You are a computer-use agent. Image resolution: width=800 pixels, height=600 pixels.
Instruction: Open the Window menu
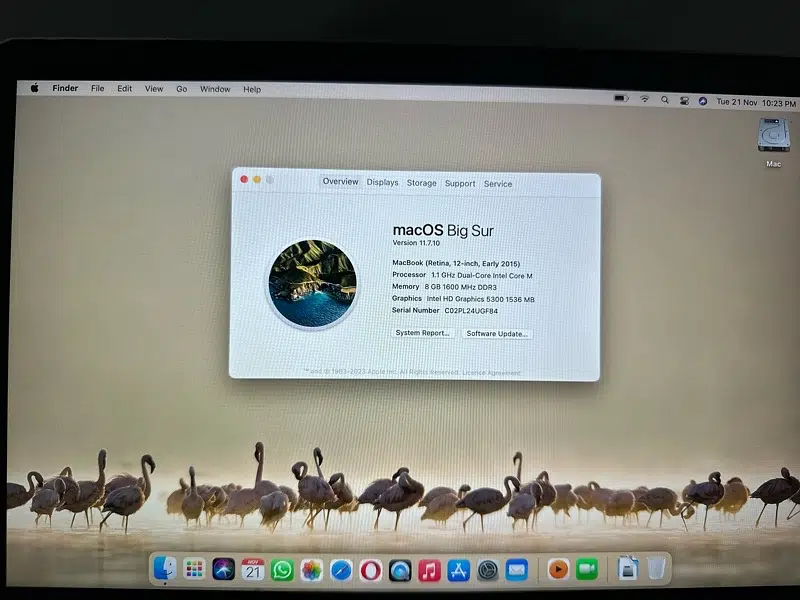coord(215,89)
